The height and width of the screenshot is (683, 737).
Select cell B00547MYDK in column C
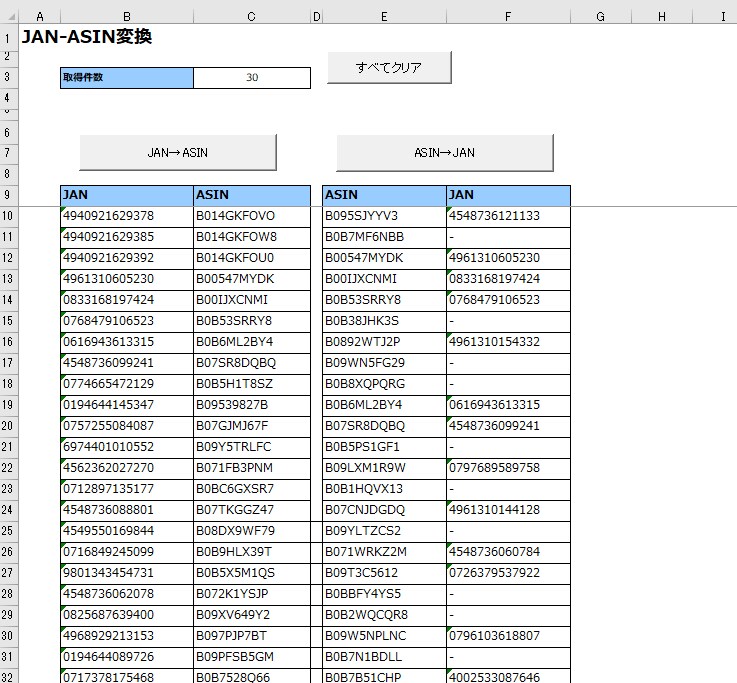pos(252,279)
